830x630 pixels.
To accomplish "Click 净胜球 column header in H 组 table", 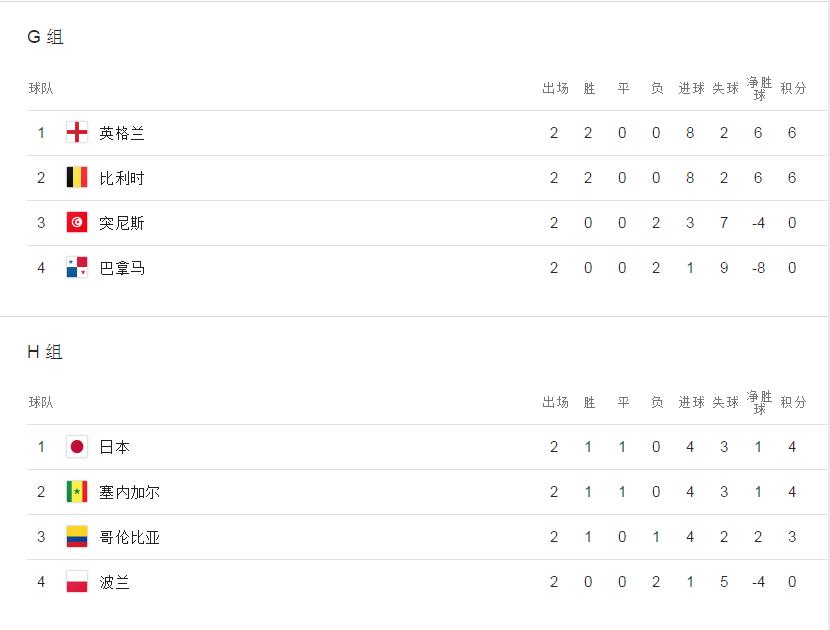I will tap(759, 402).
